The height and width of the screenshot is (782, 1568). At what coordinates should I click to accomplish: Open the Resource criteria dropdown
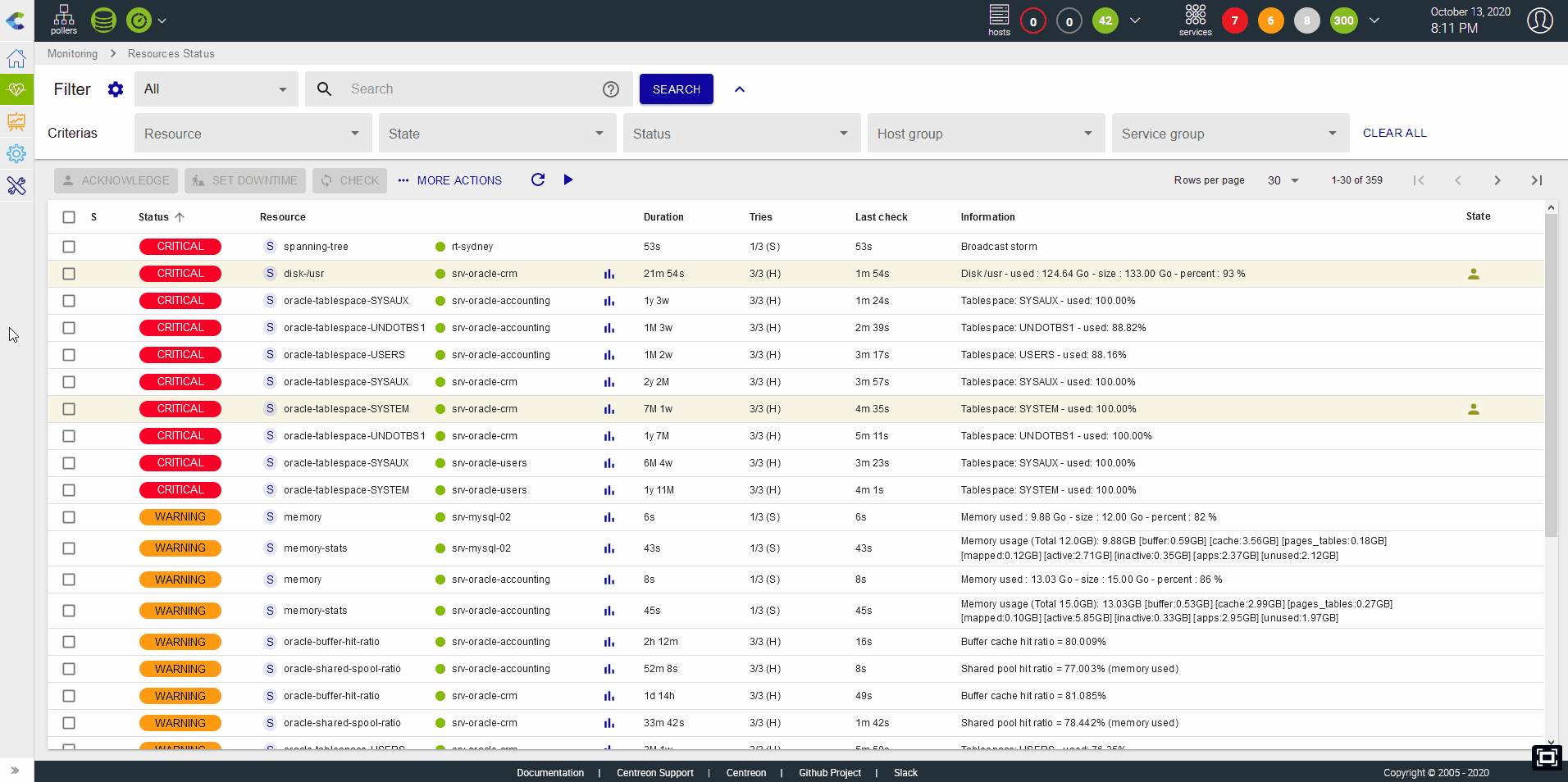tap(253, 134)
